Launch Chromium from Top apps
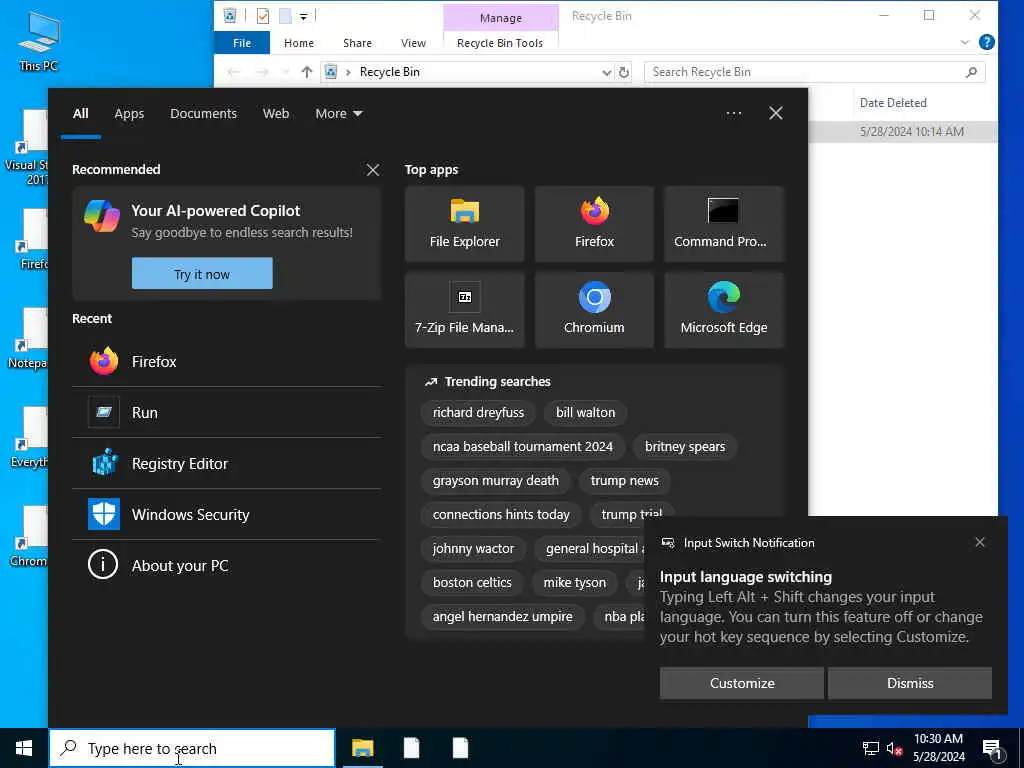 594,310
